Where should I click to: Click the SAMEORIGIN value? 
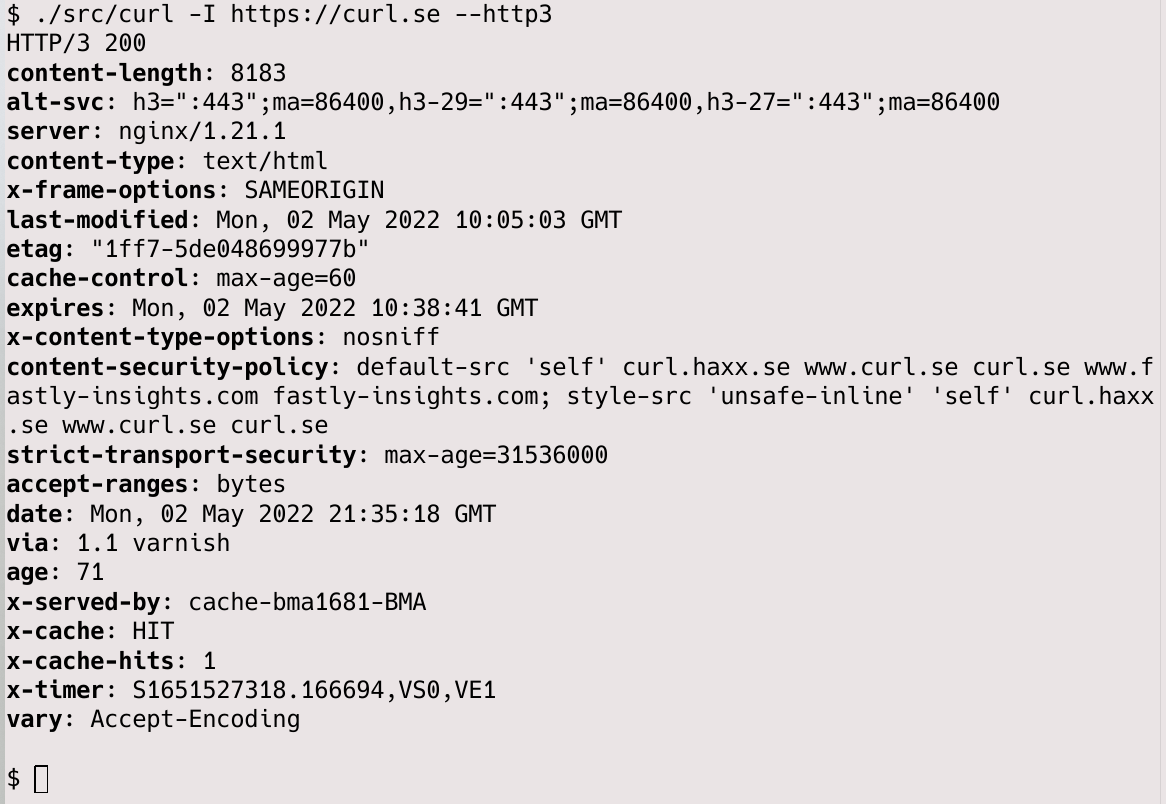(315, 190)
